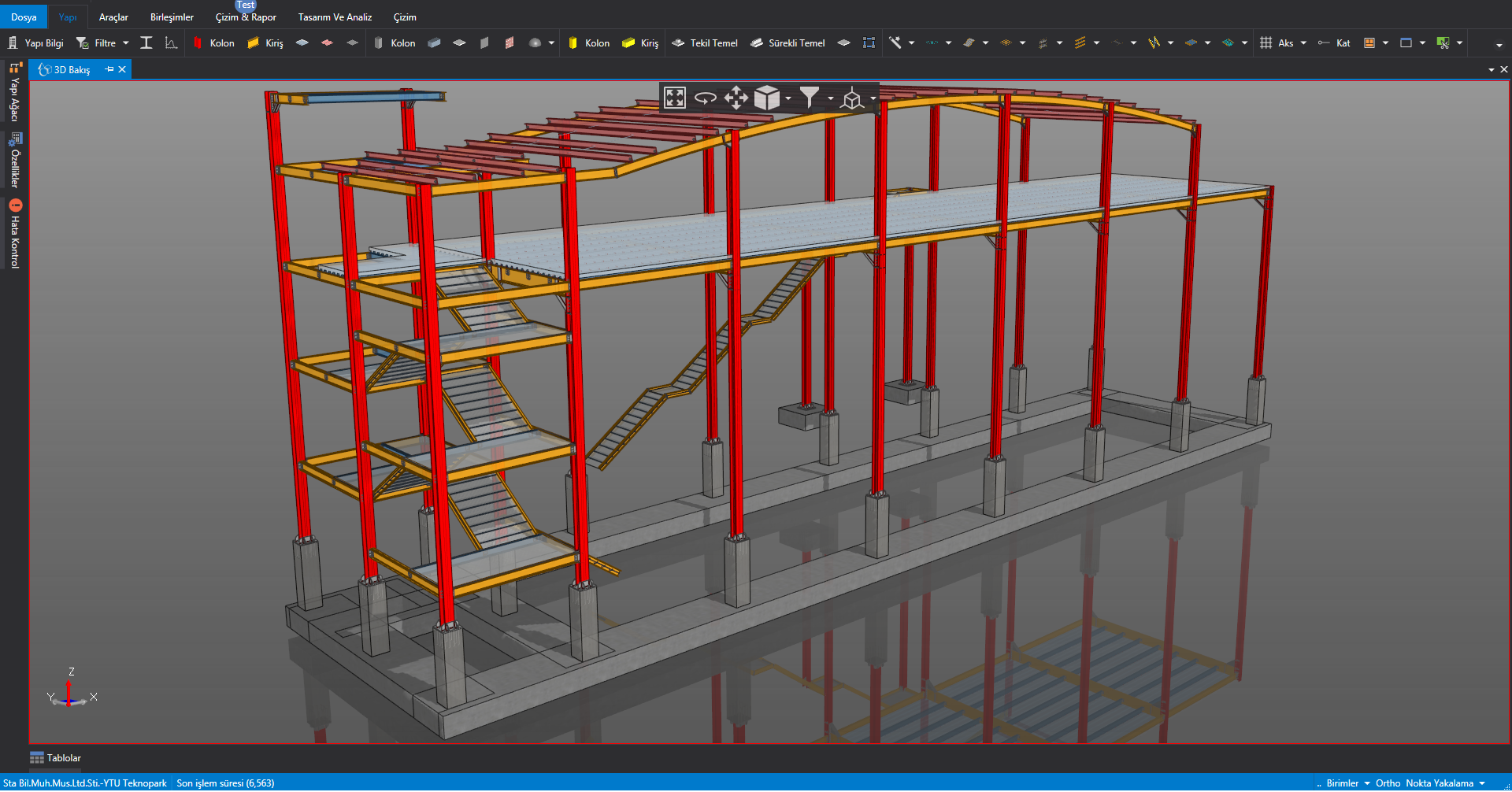Expand the view cube dropdown arrow
The width and height of the screenshot is (1512, 792).
pyautogui.click(x=788, y=98)
